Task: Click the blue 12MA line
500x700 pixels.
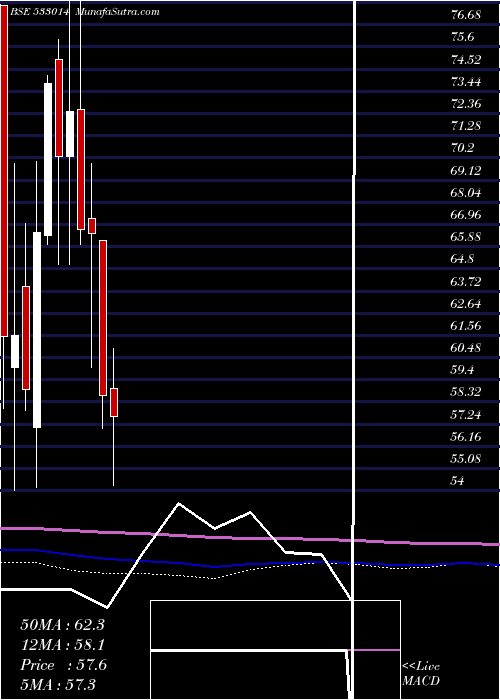Action: point(250,563)
